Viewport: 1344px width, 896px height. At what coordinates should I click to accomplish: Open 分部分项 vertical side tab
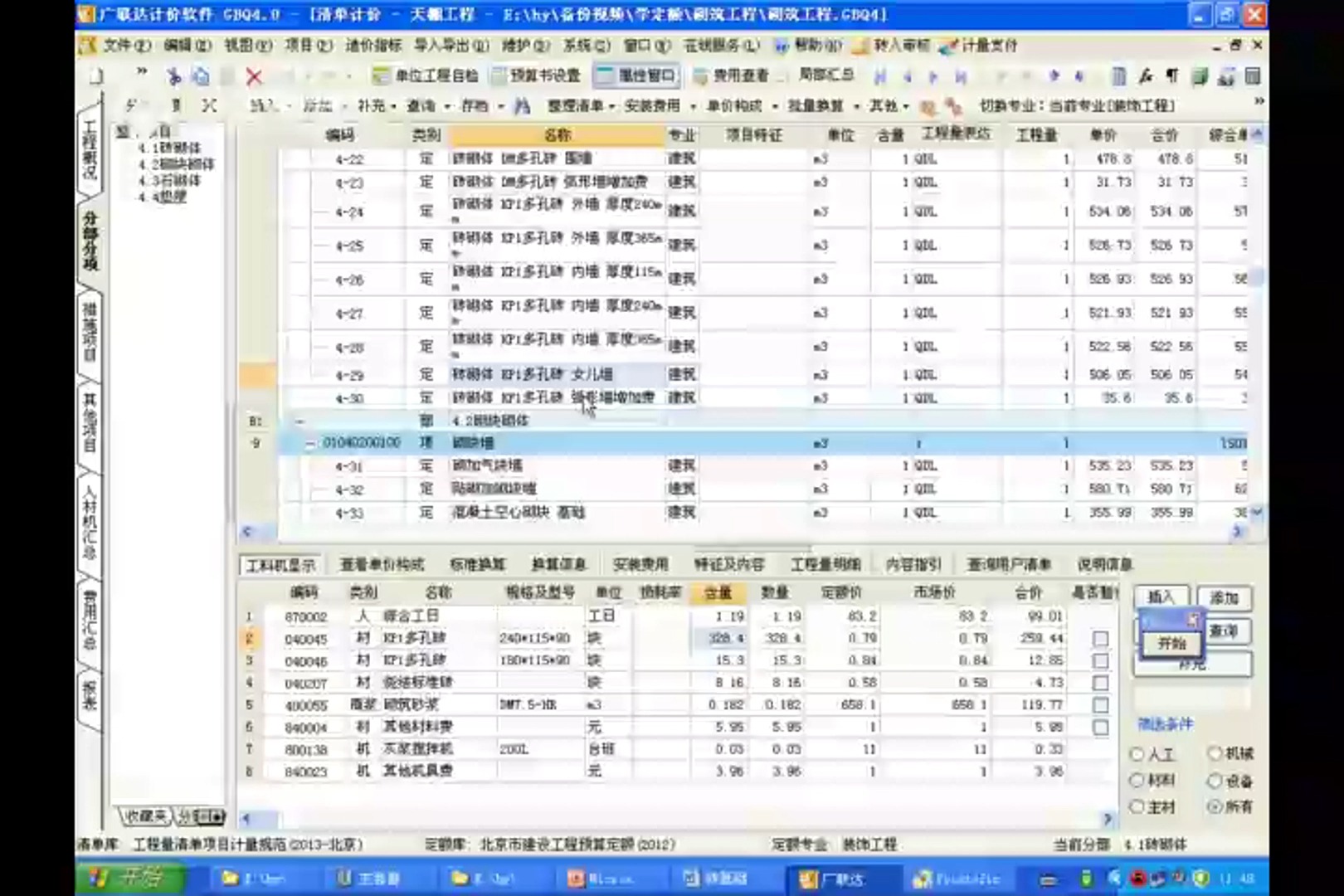coord(90,241)
